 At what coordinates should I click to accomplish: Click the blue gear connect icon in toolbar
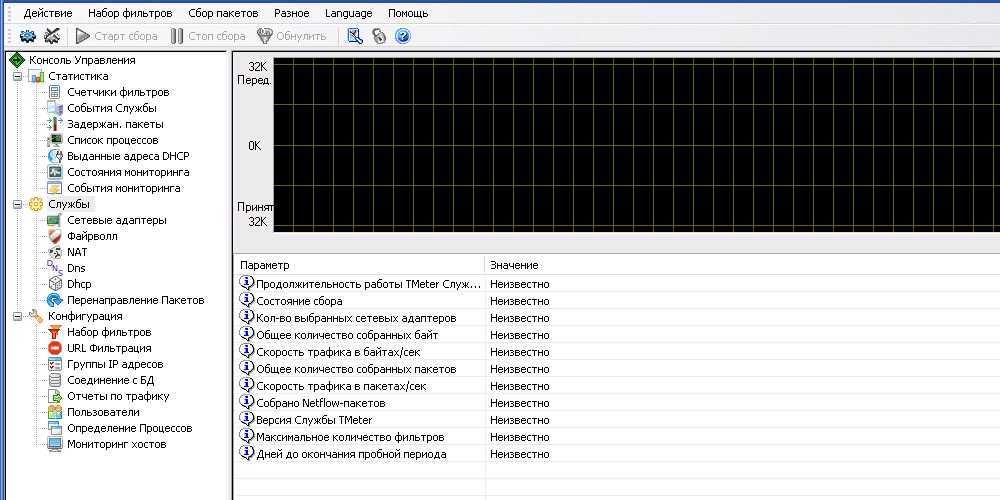(x=28, y=36)
